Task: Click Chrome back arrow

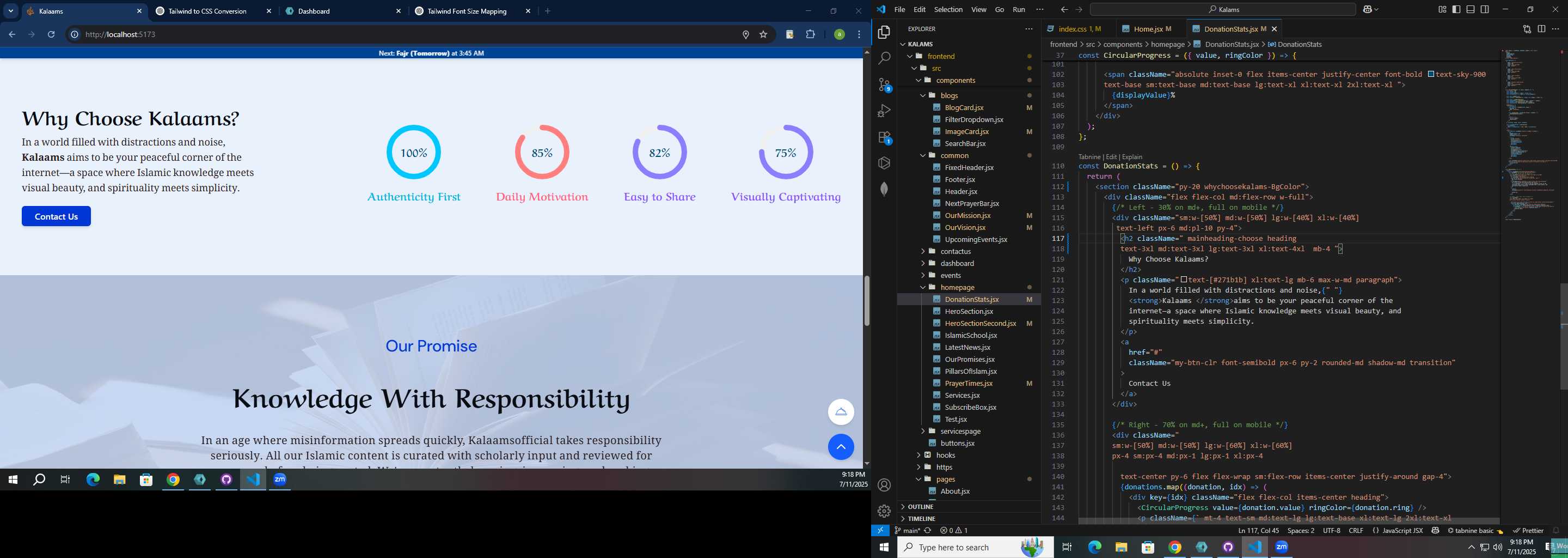Action: (x=11, y=34)
